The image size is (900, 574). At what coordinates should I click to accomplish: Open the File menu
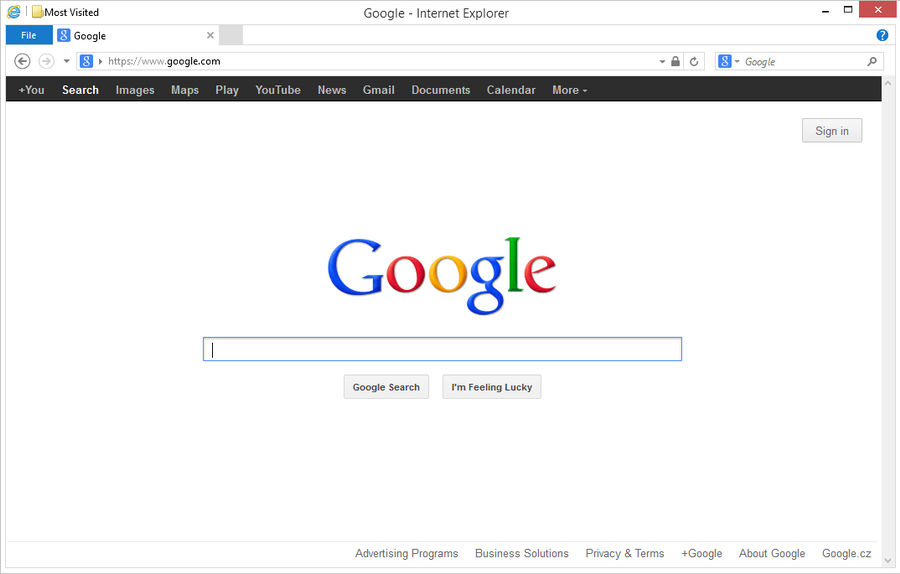(29, 35)
